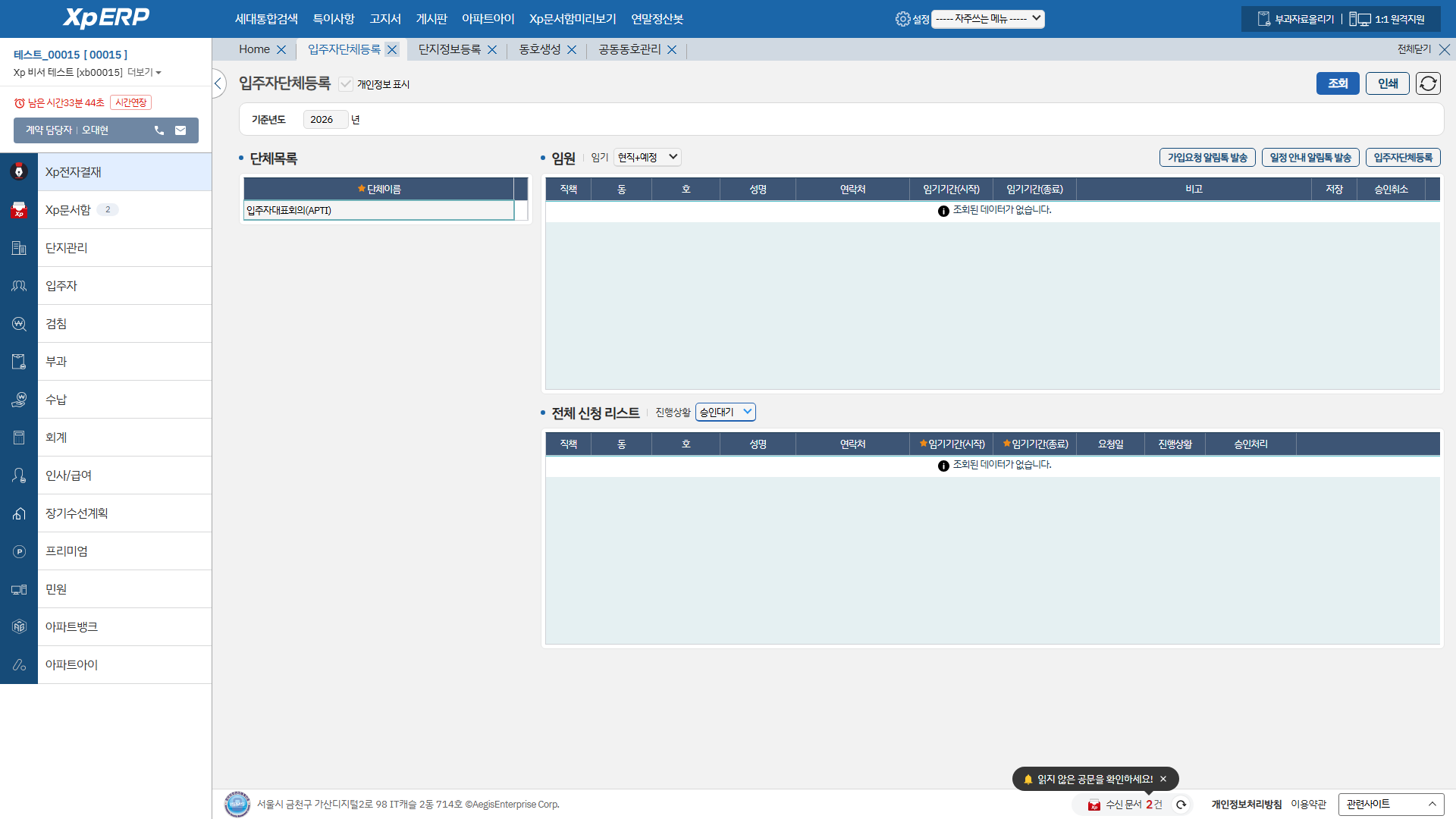The image size is (1456, 819).
Task: Click the Xp전자결재 sidebar icon
Action: click(x=19, y=172)
